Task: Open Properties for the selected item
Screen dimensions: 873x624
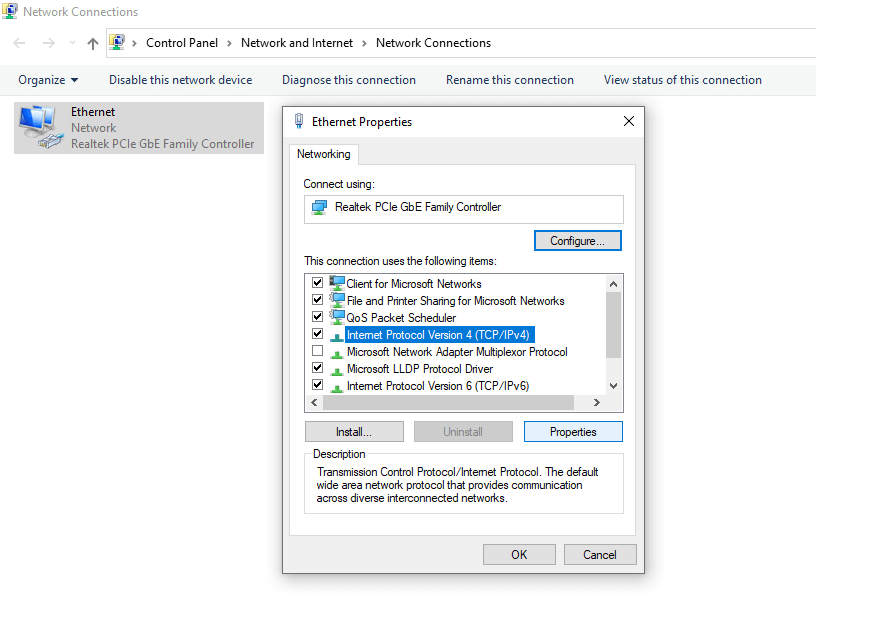Action: (573, 432)
